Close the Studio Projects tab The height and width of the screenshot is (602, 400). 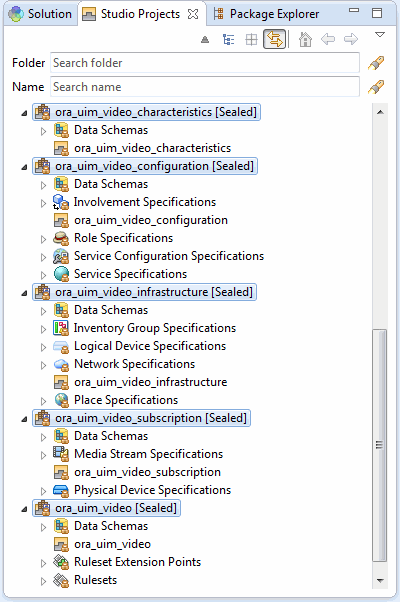pos(193,14)
